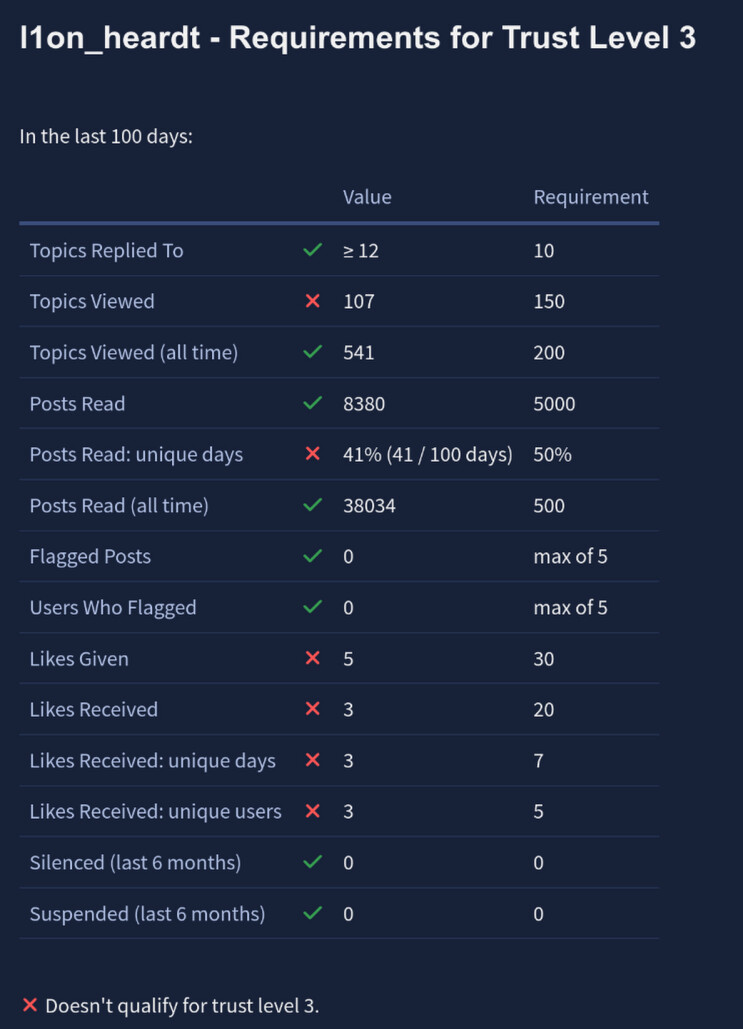Viewport: 743px width, 1029px height.
Task: Click the green checkmark beside Silenced (last 6 months)
Action: tap(312, 863)
